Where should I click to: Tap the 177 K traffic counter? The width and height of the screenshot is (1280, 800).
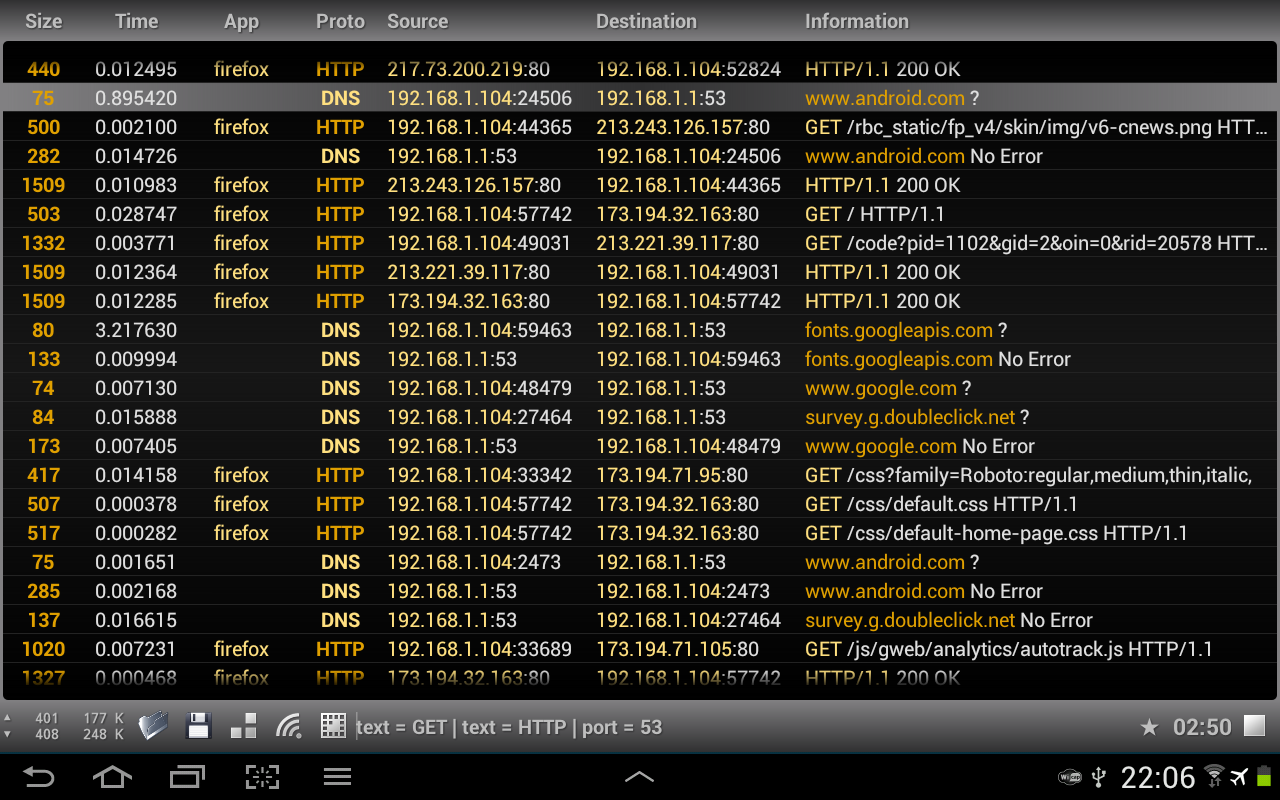[103, 718]
